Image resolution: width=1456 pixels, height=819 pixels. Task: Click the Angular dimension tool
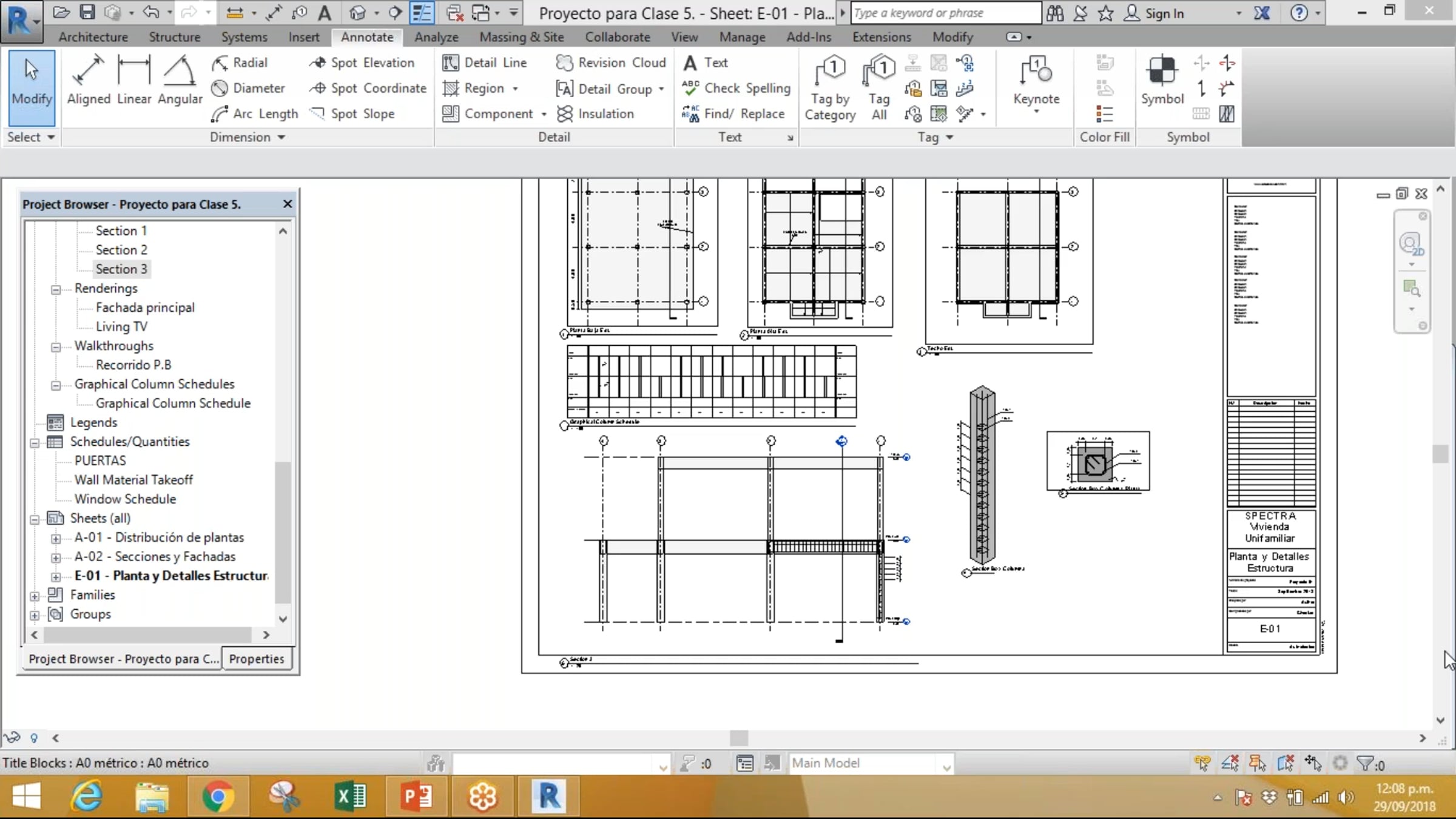click(x=180, y=80)
